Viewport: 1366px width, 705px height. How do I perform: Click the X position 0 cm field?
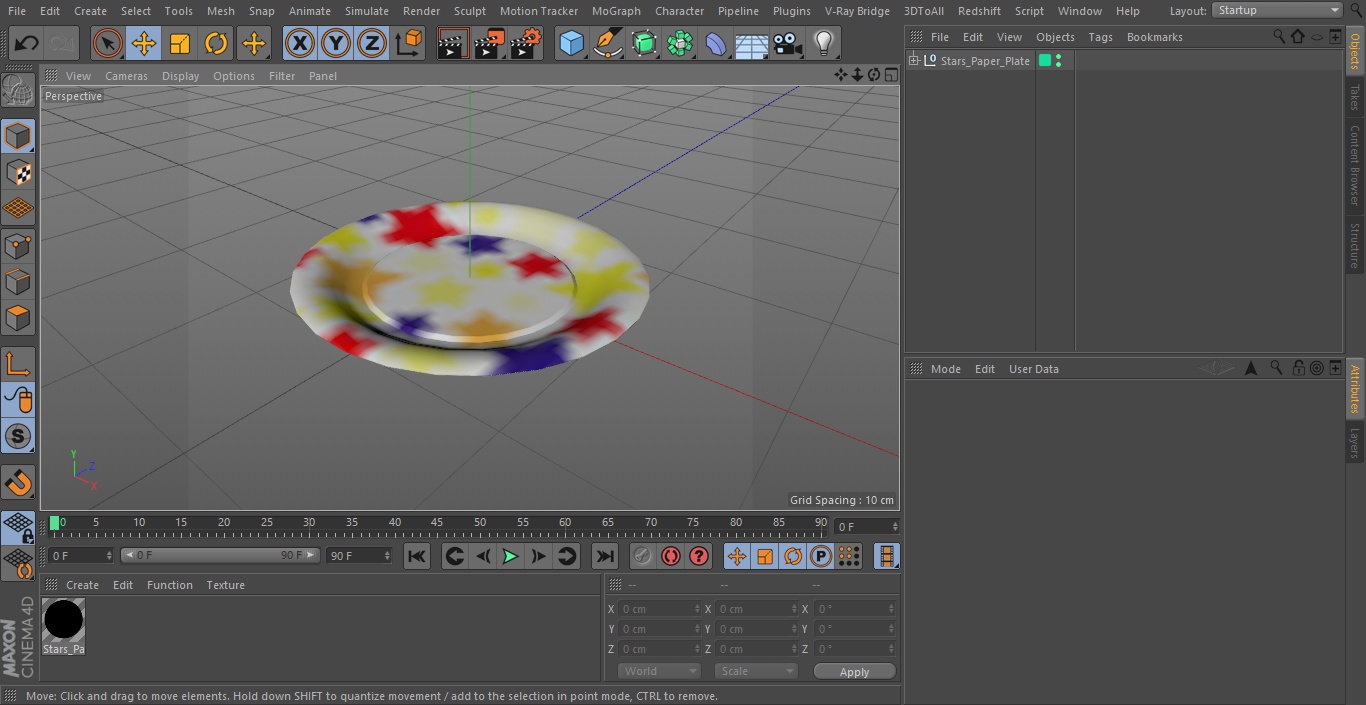coord(659,608)
